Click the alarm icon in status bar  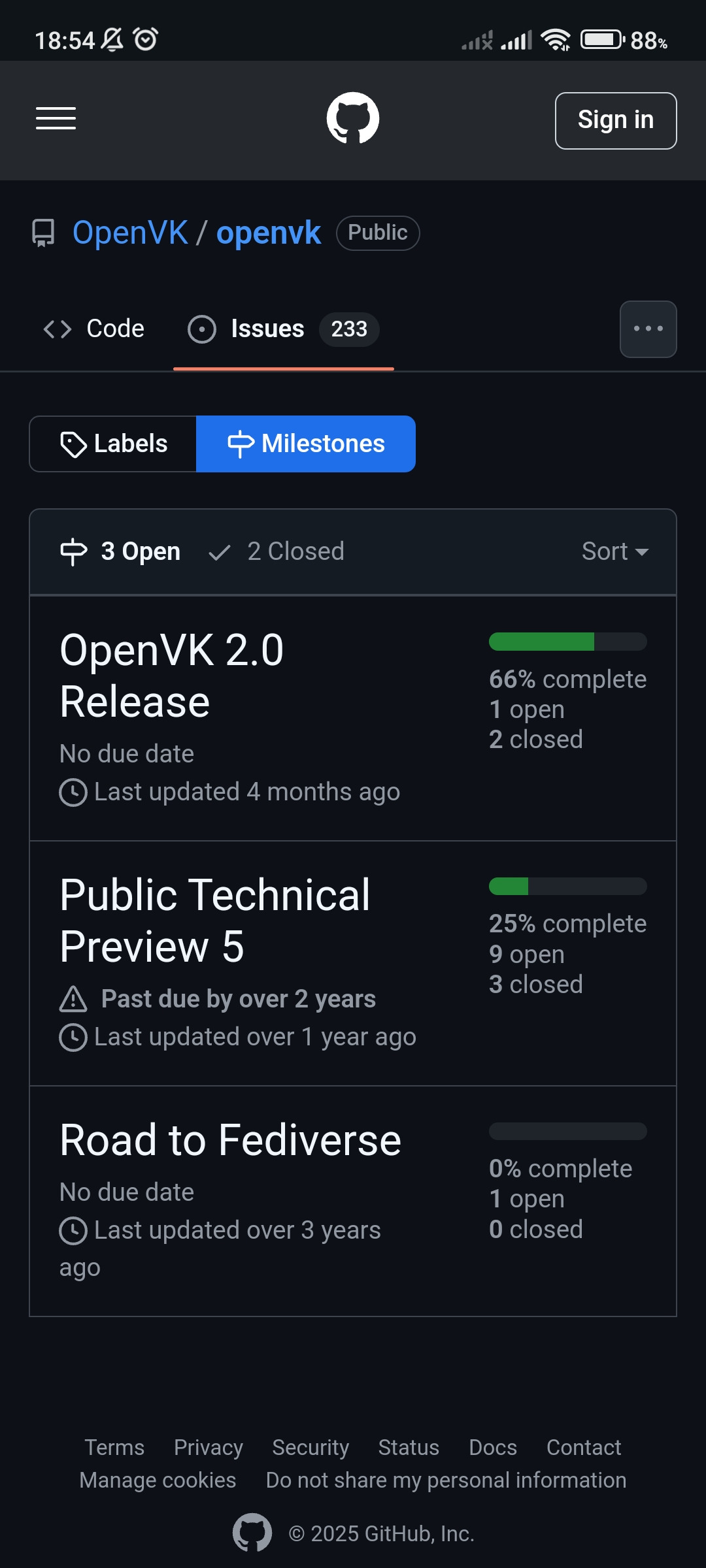146,40
